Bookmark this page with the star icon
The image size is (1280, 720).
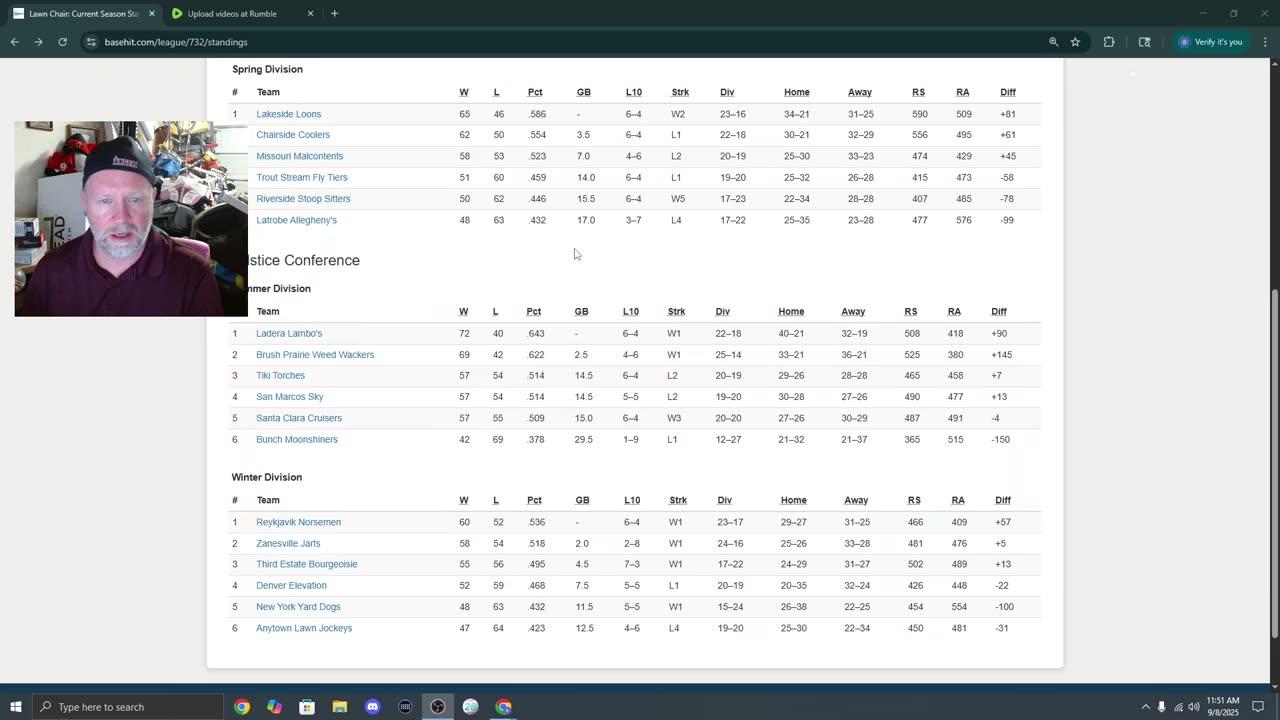1075,42
